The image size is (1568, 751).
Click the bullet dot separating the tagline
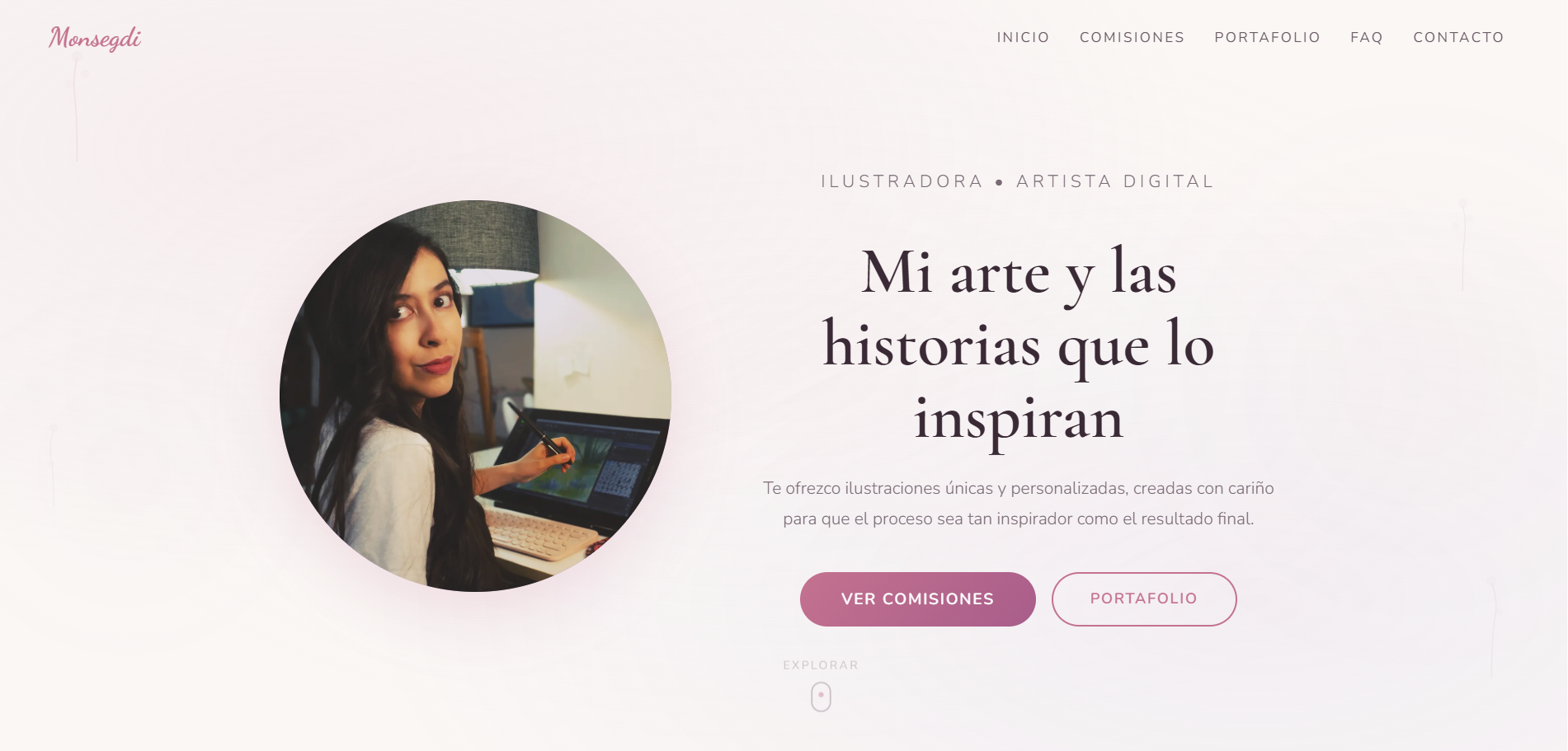coord(999,182)
